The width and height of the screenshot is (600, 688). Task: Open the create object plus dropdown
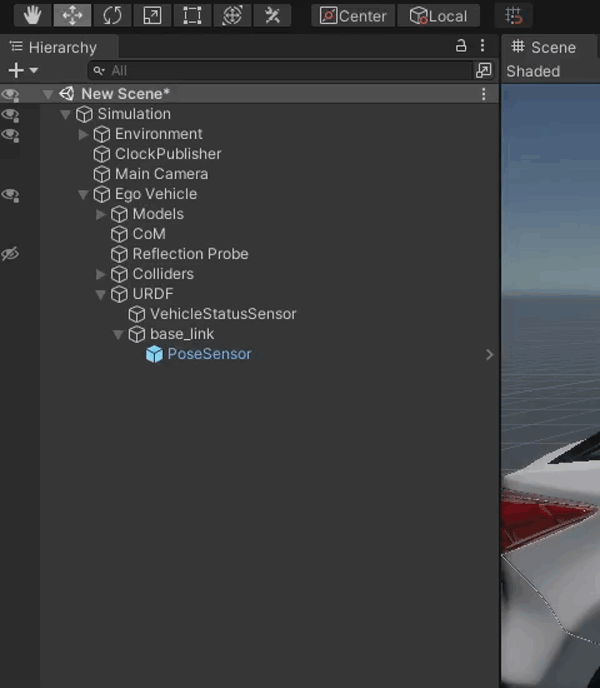23,70
